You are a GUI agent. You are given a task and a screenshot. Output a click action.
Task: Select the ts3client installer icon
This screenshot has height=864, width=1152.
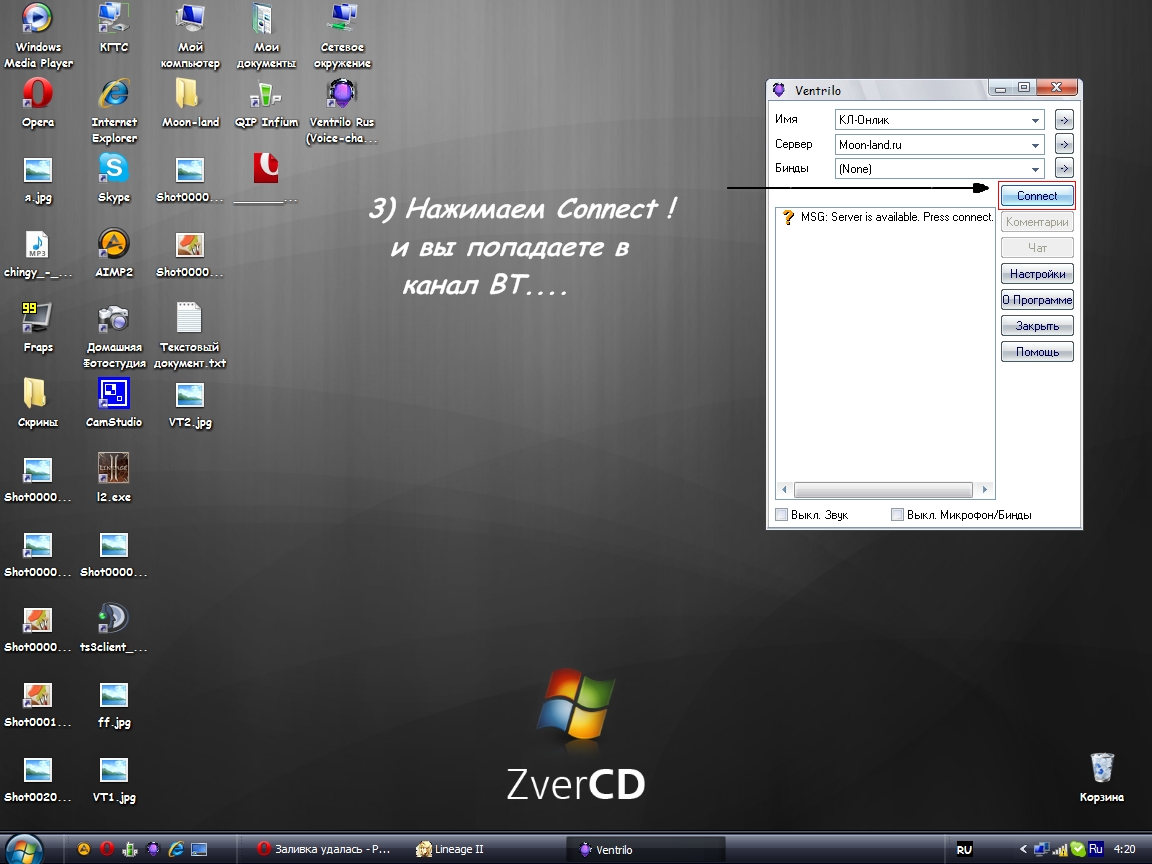click(x=114, y=628)
